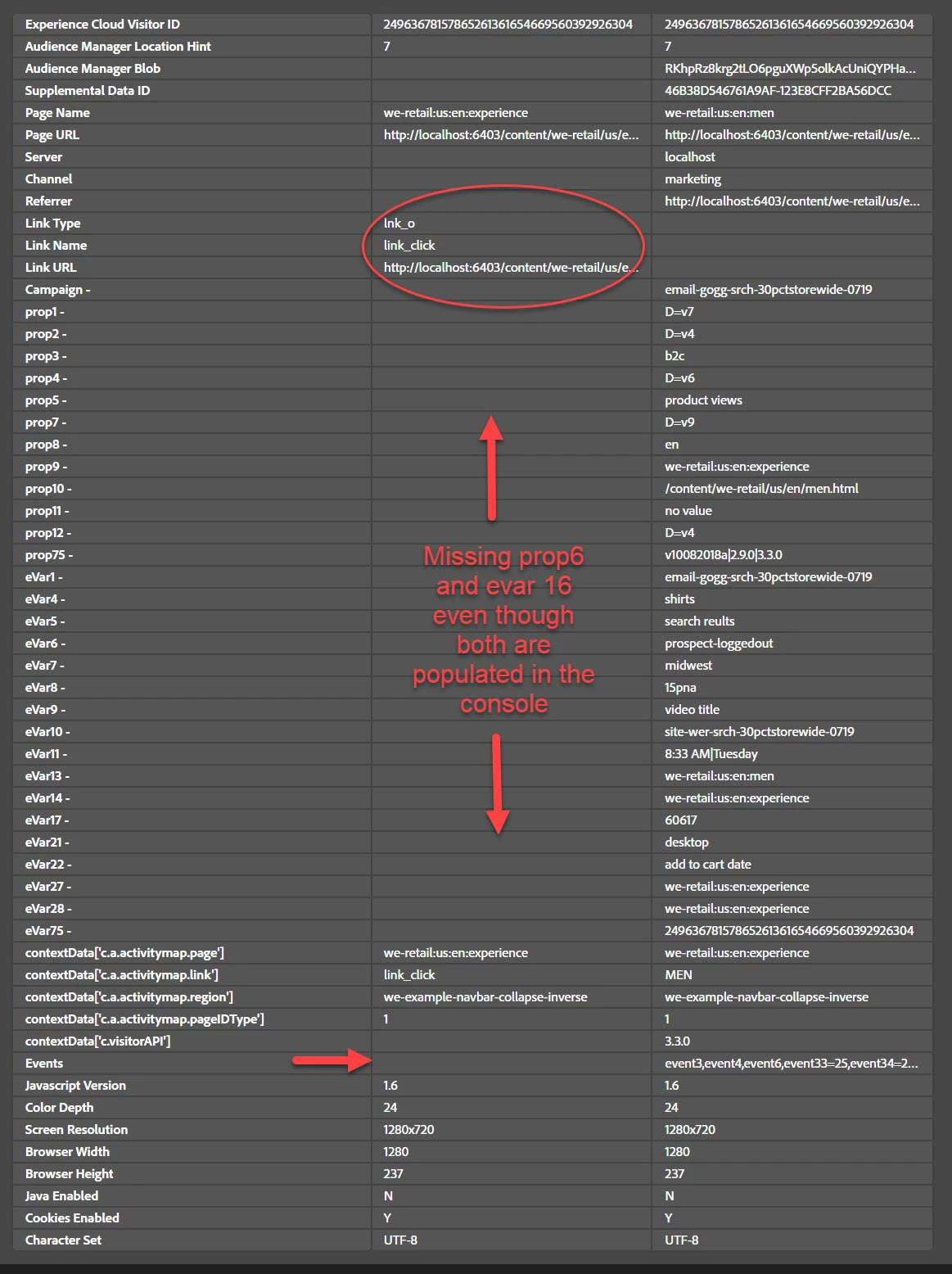Select the 'Cookies Enabled' row label
Viewport: 952px width, 1274px height.
coord(72,1218)
